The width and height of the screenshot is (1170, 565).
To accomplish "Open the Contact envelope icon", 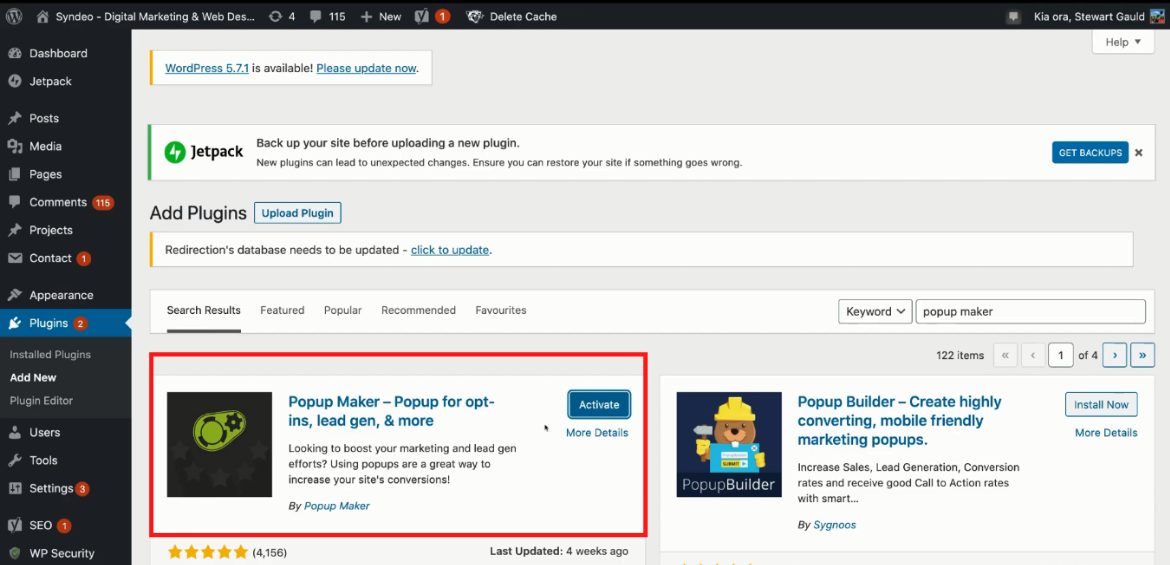I will [x=14, y=258].
